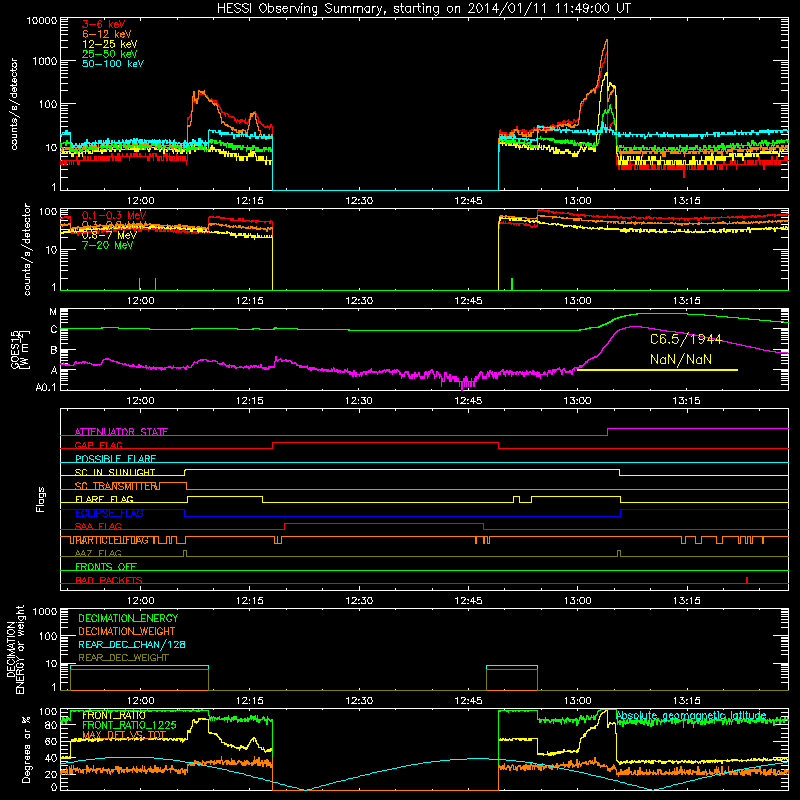The width and height of the screenshot is (800, 800).
Task: Click the '25-50 keV' legend entry
Action: 109,54
